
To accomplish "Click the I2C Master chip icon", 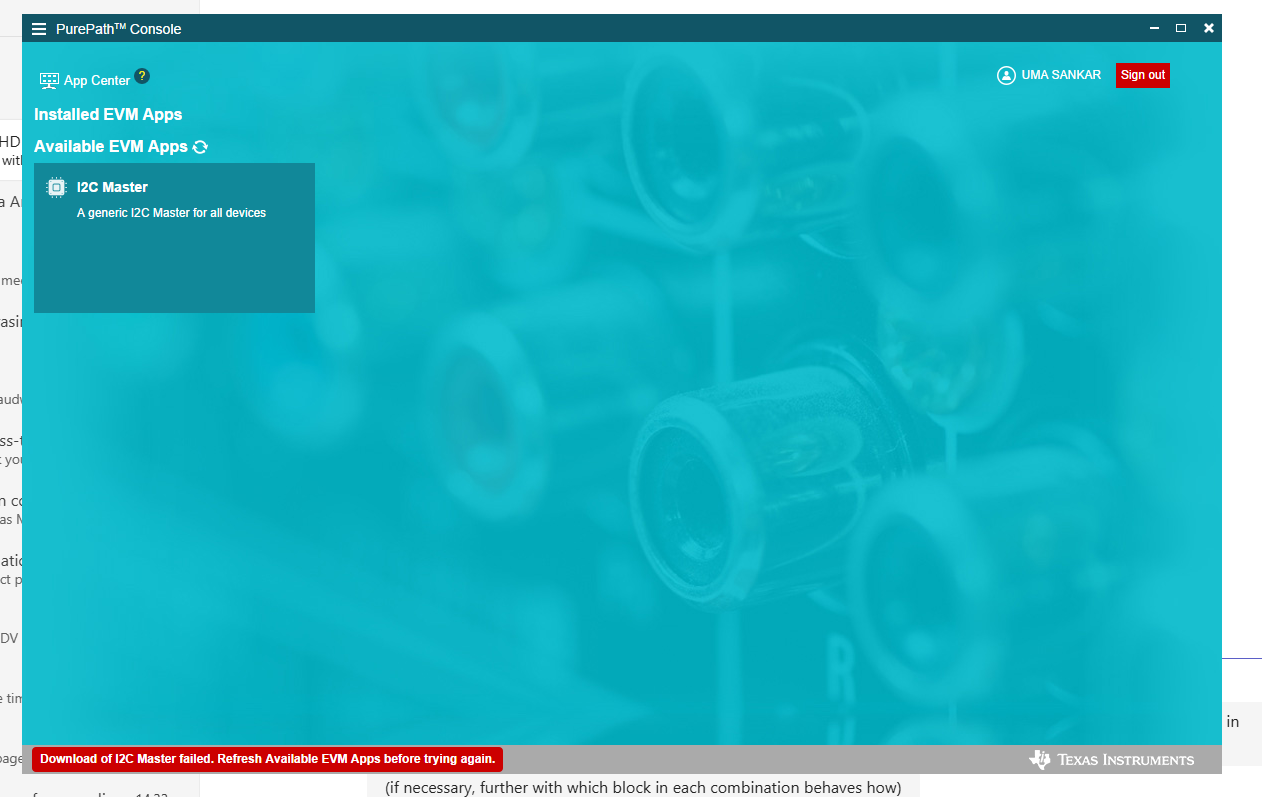I will pyautogui.click(x=57, y=187).
